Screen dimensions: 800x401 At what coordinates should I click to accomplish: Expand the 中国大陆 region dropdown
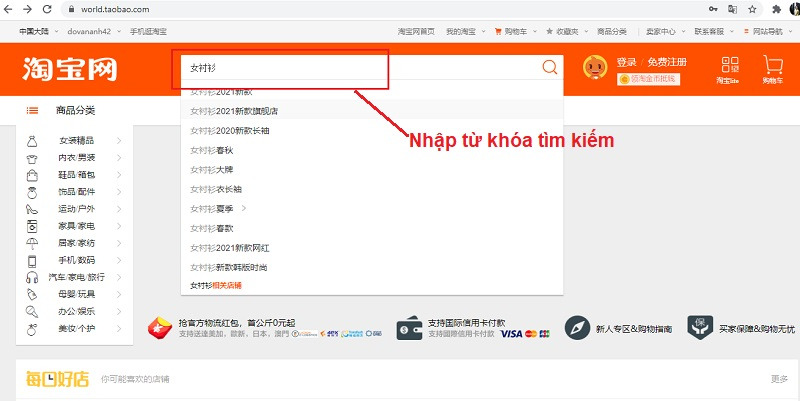point(42,32)
